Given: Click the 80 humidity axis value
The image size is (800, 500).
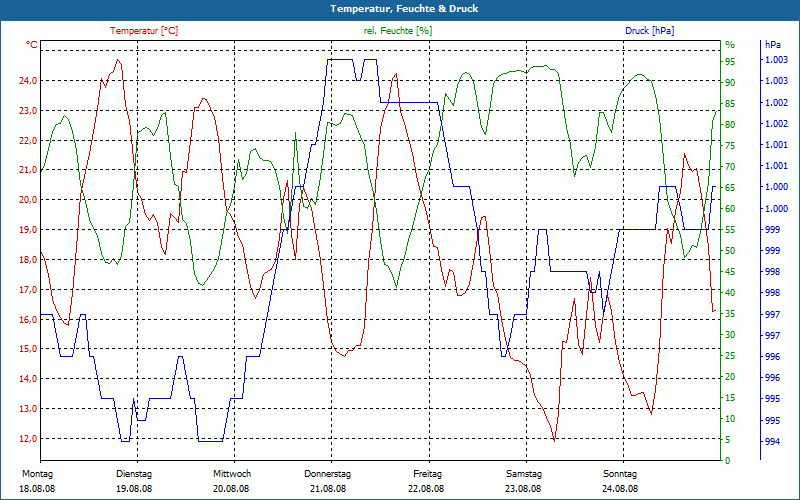Looking at the screenshot, I should click(730, 125).
